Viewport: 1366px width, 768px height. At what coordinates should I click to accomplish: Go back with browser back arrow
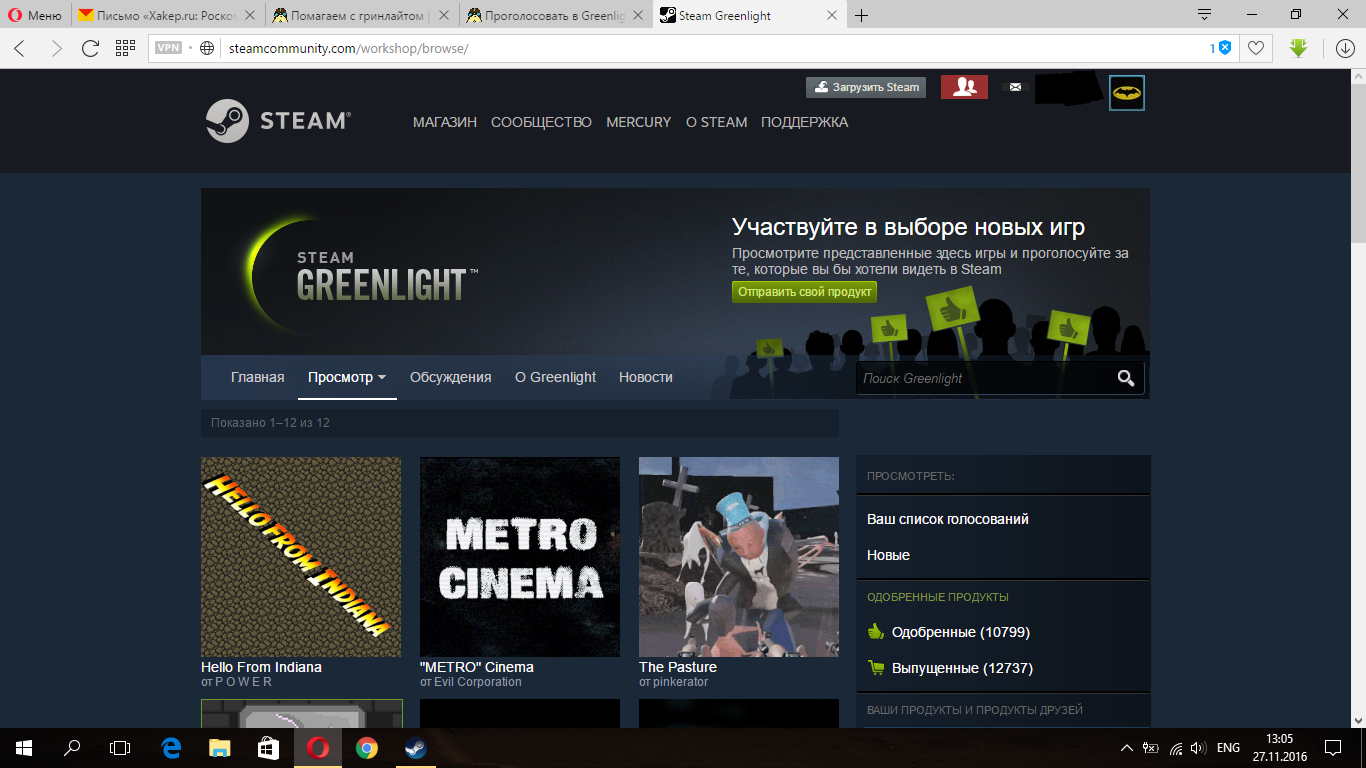(20, 48)
